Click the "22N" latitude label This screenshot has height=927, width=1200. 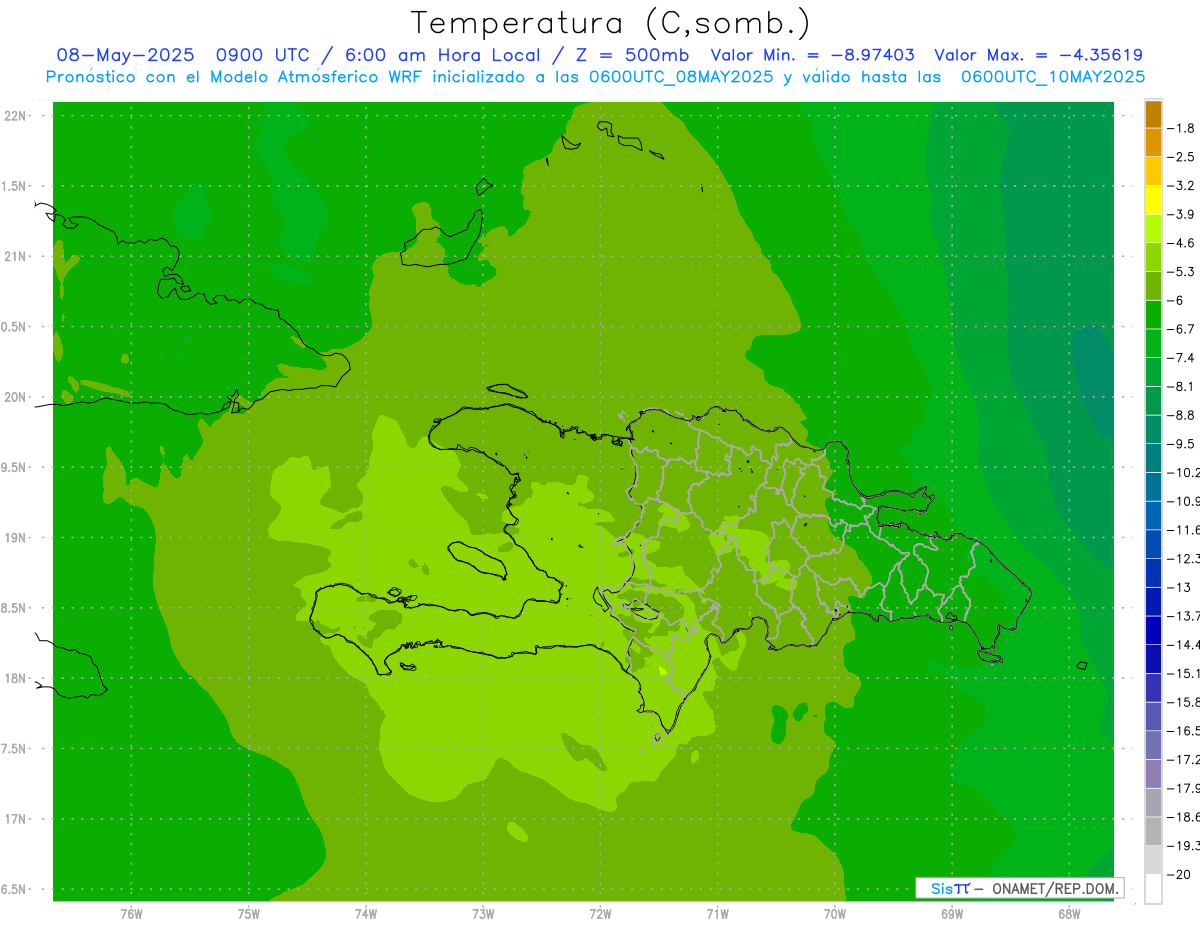point(15,116)
